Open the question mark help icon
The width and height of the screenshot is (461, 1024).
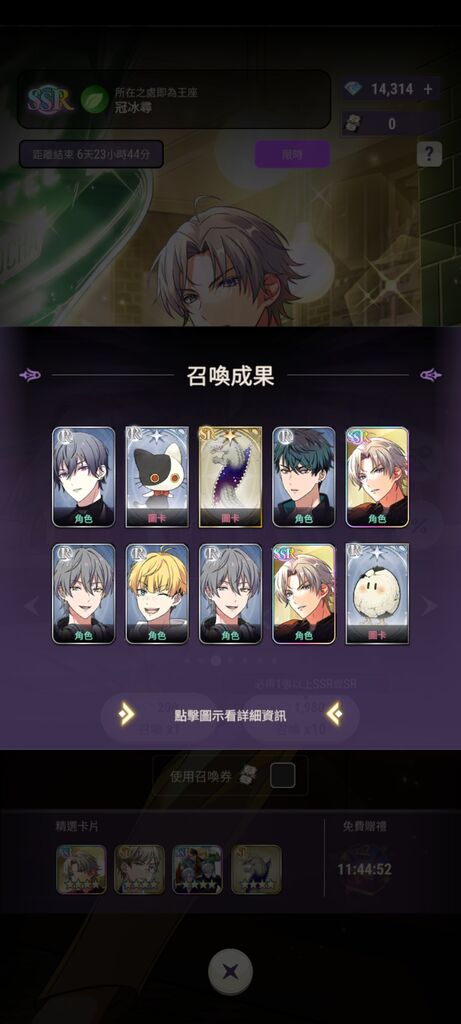[x=429, y=154]
